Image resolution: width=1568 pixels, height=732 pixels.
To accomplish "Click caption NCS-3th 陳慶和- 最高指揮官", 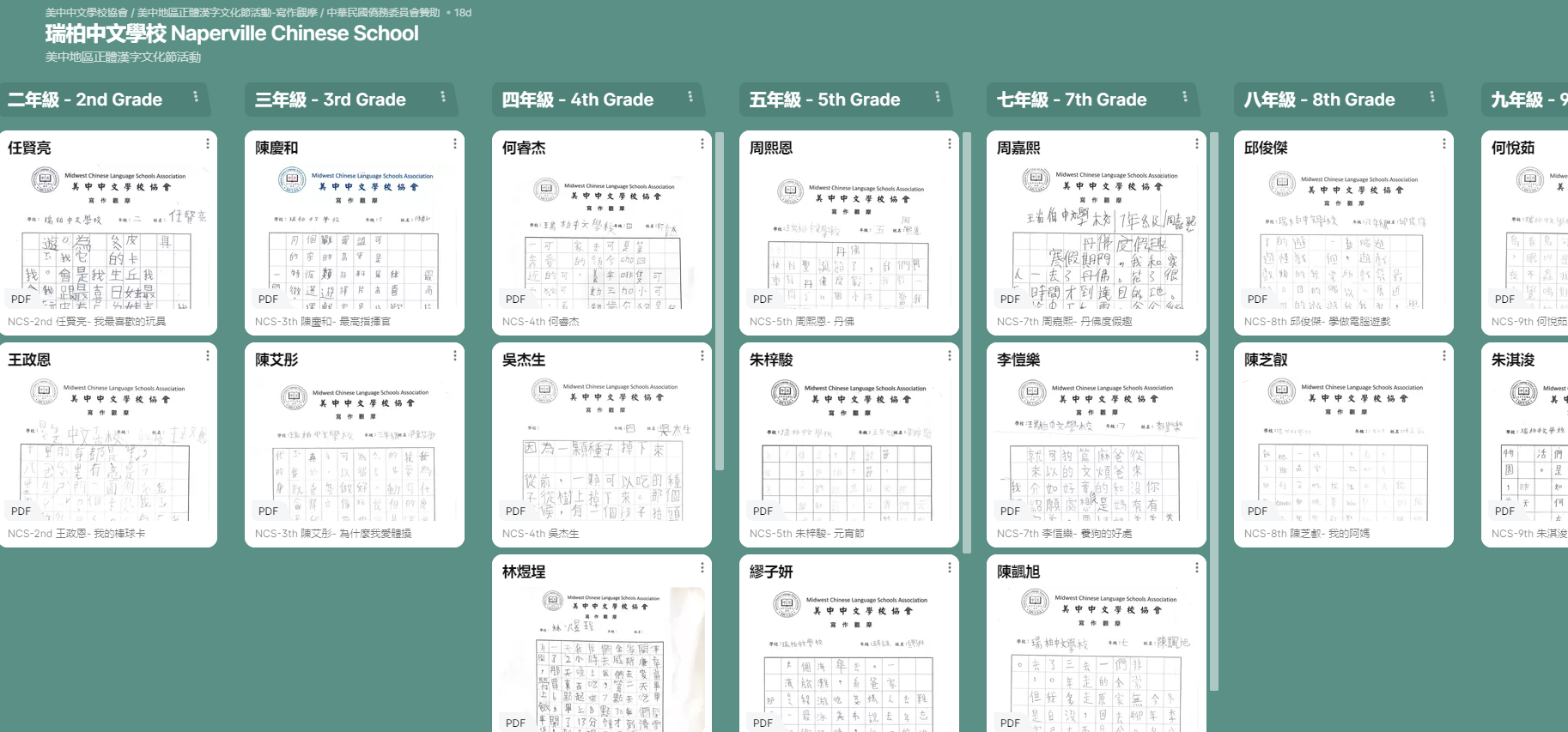I will coord(323,322).
